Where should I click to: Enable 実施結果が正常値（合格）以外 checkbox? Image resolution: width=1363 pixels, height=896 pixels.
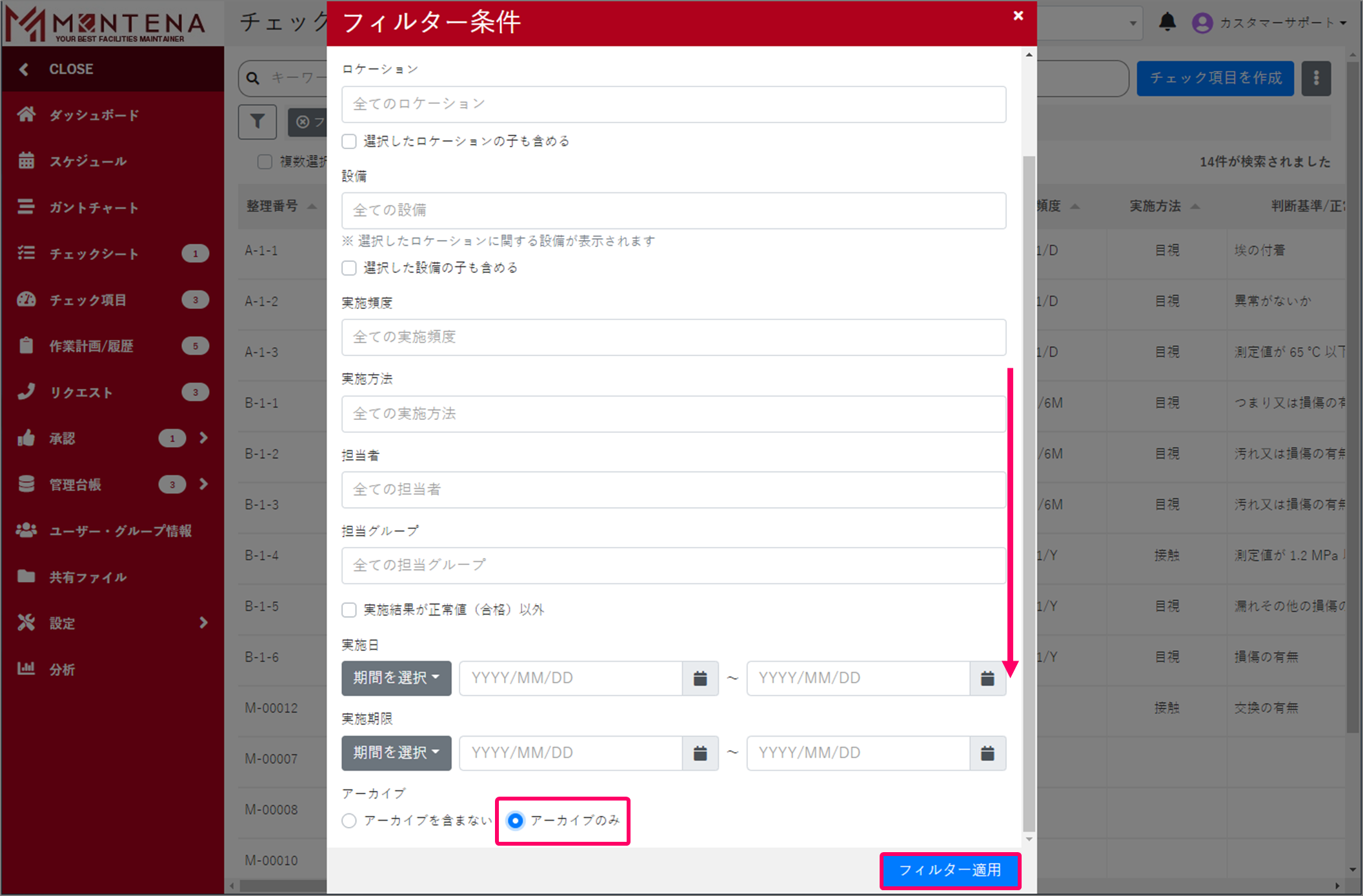(349, 610)
